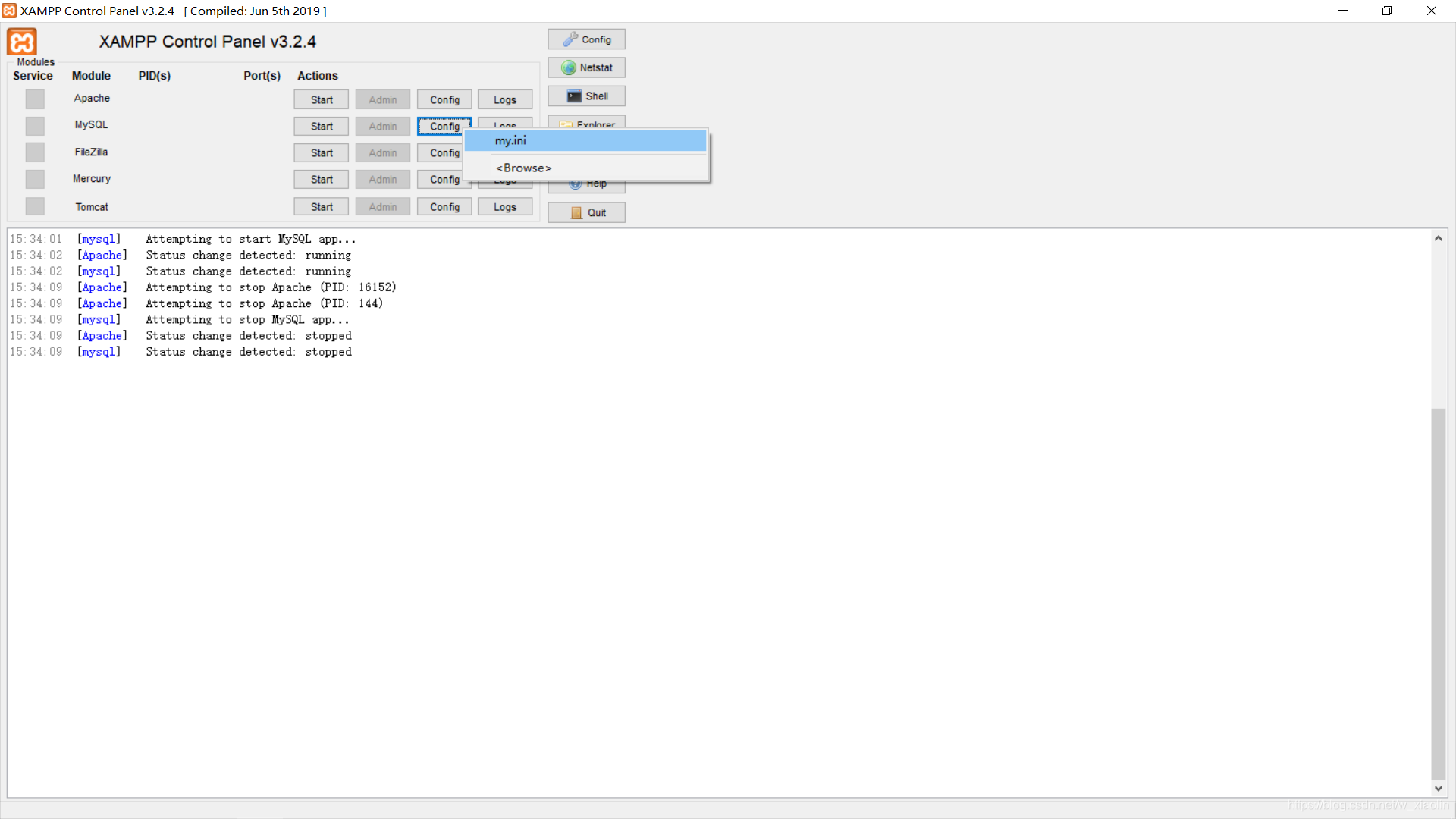Open Apache Config dropdown button
Viewport: 1456px width, 819px height.
coord(444,99)
